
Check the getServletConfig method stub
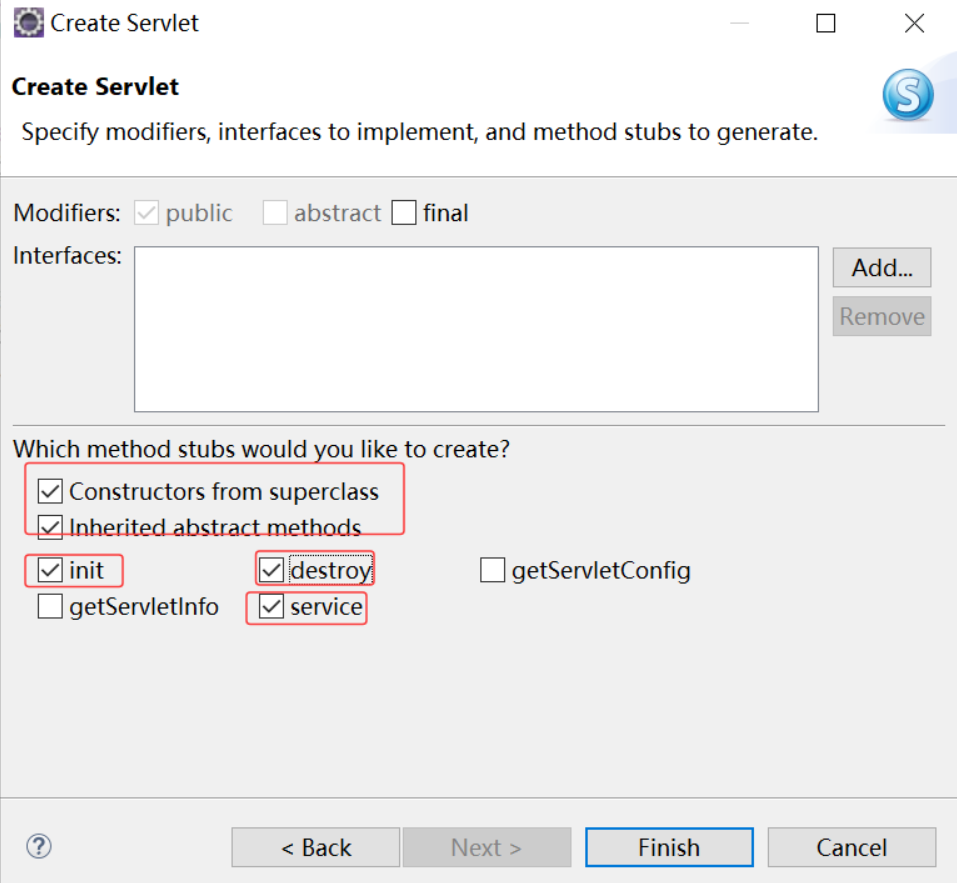(492, 570)
